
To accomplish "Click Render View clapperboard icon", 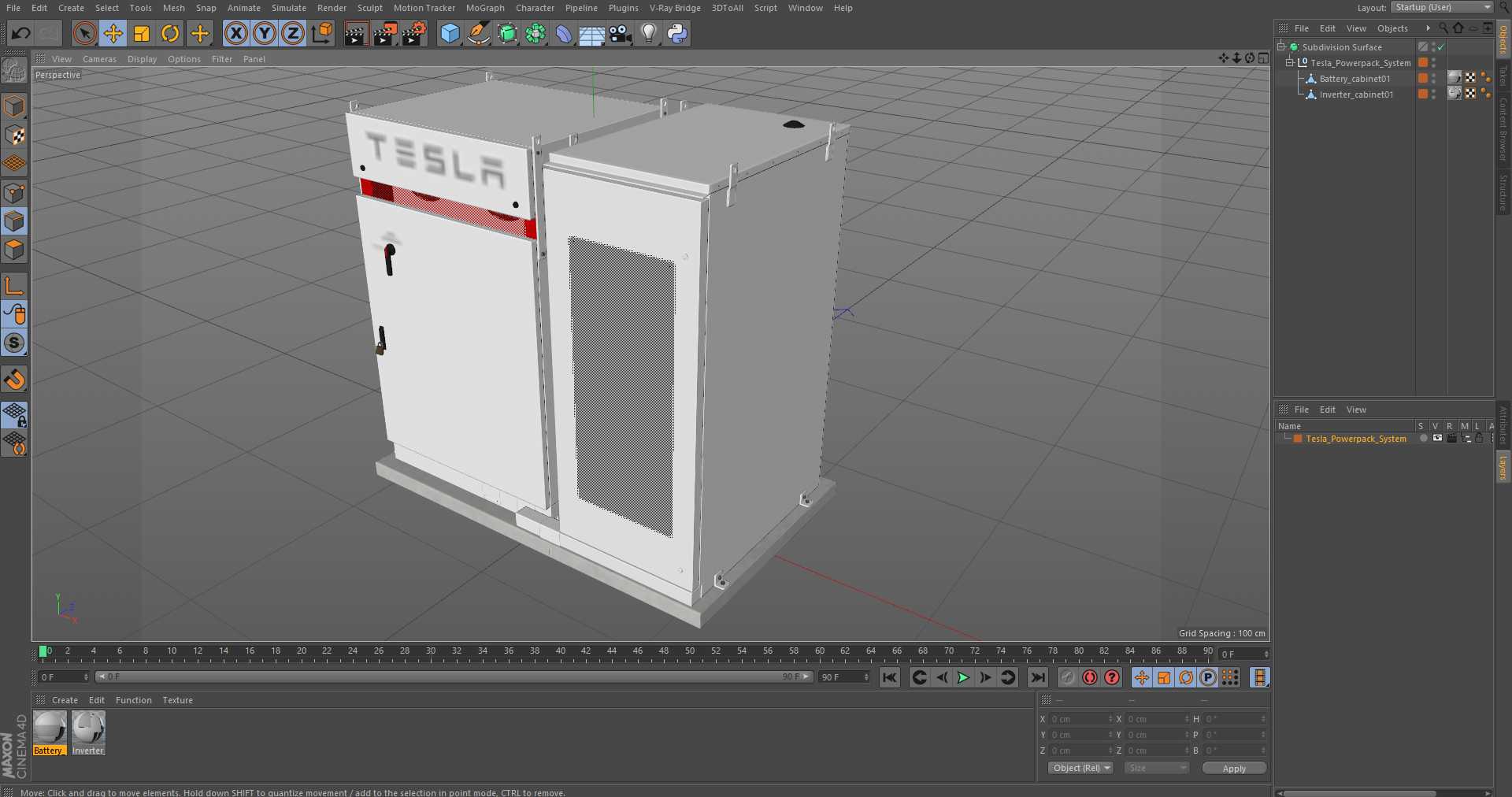I will (x=356, y=33).
